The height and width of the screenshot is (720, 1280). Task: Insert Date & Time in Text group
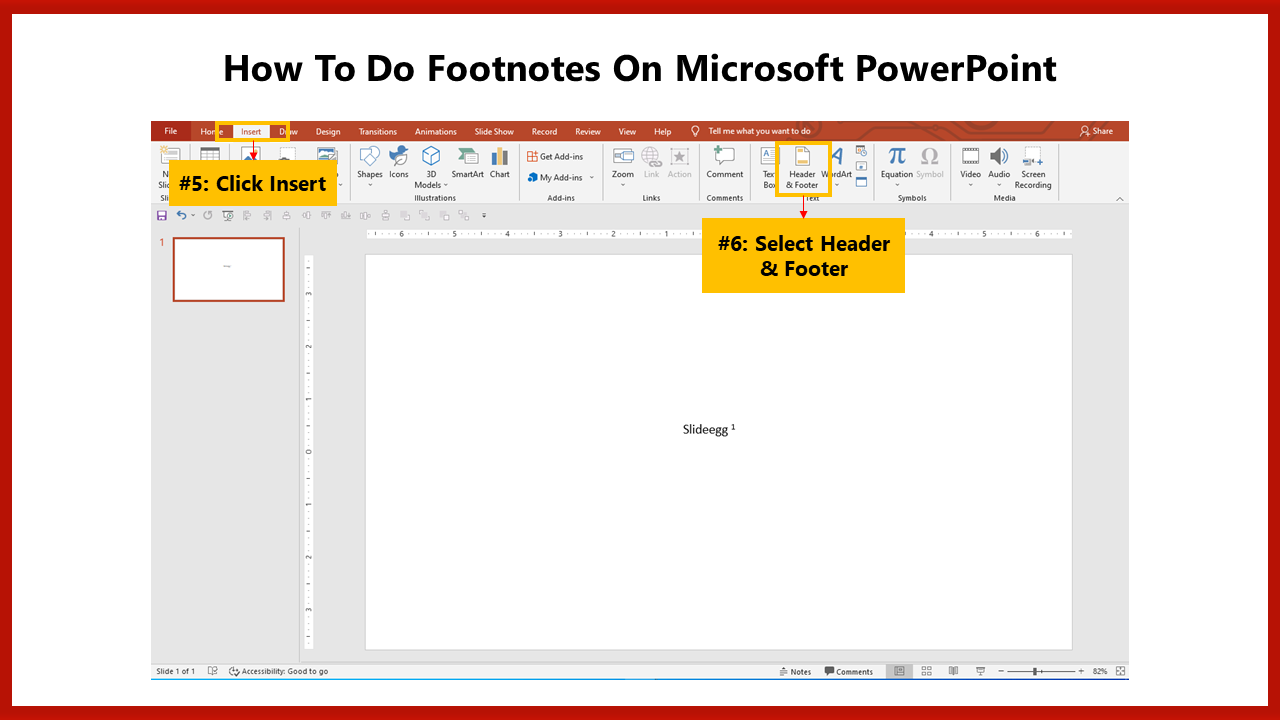pyautogui.click(x=861, y=151)
